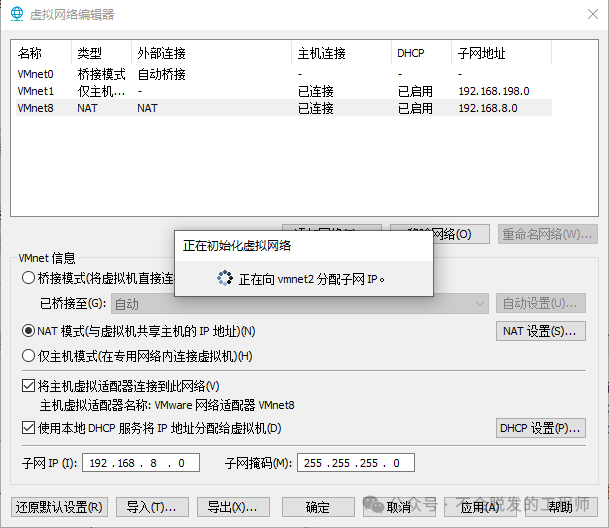
Task: Click the 帮助 button
Action: pyautogui.click(x=561, y=507)
